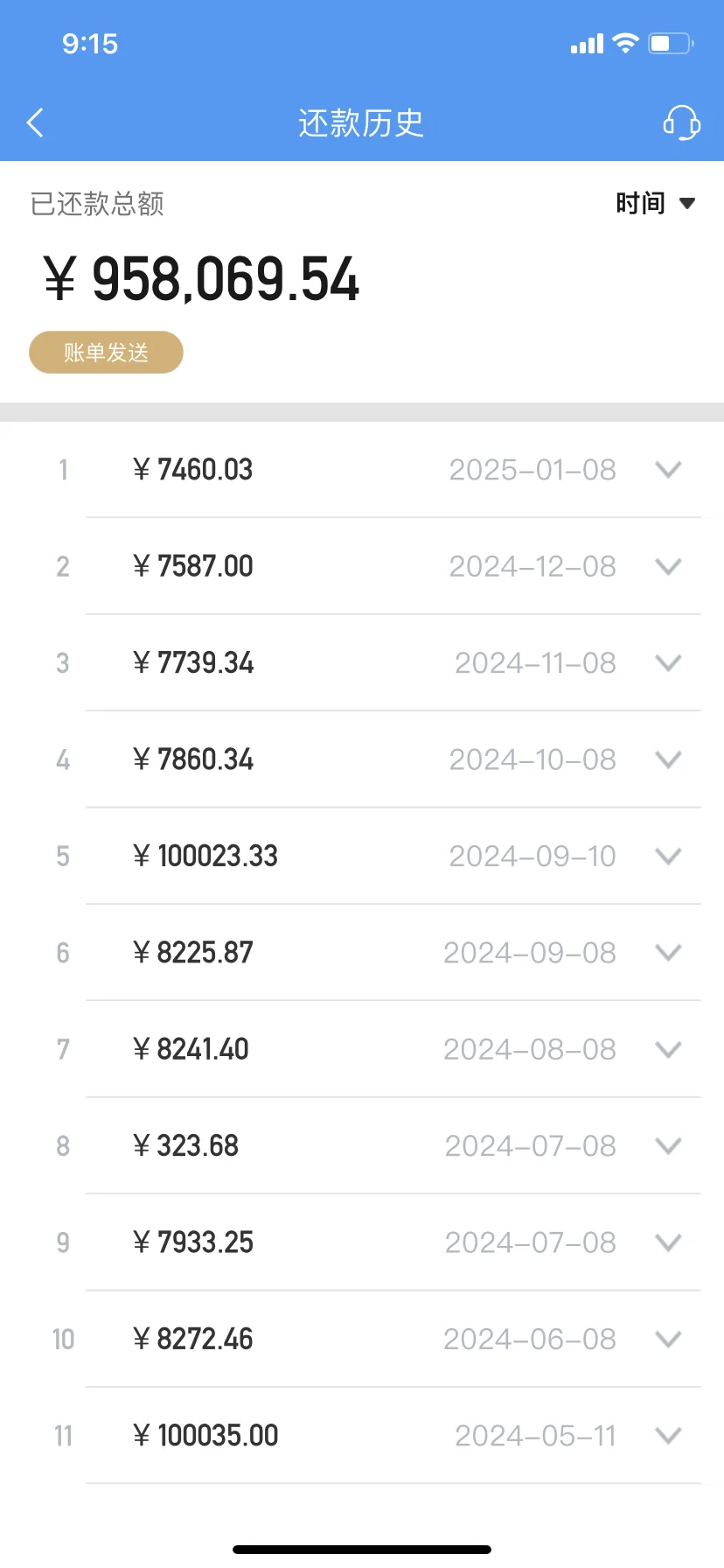
Task: Tap the Wi-Fi status icon
Action: pos(625,43)
